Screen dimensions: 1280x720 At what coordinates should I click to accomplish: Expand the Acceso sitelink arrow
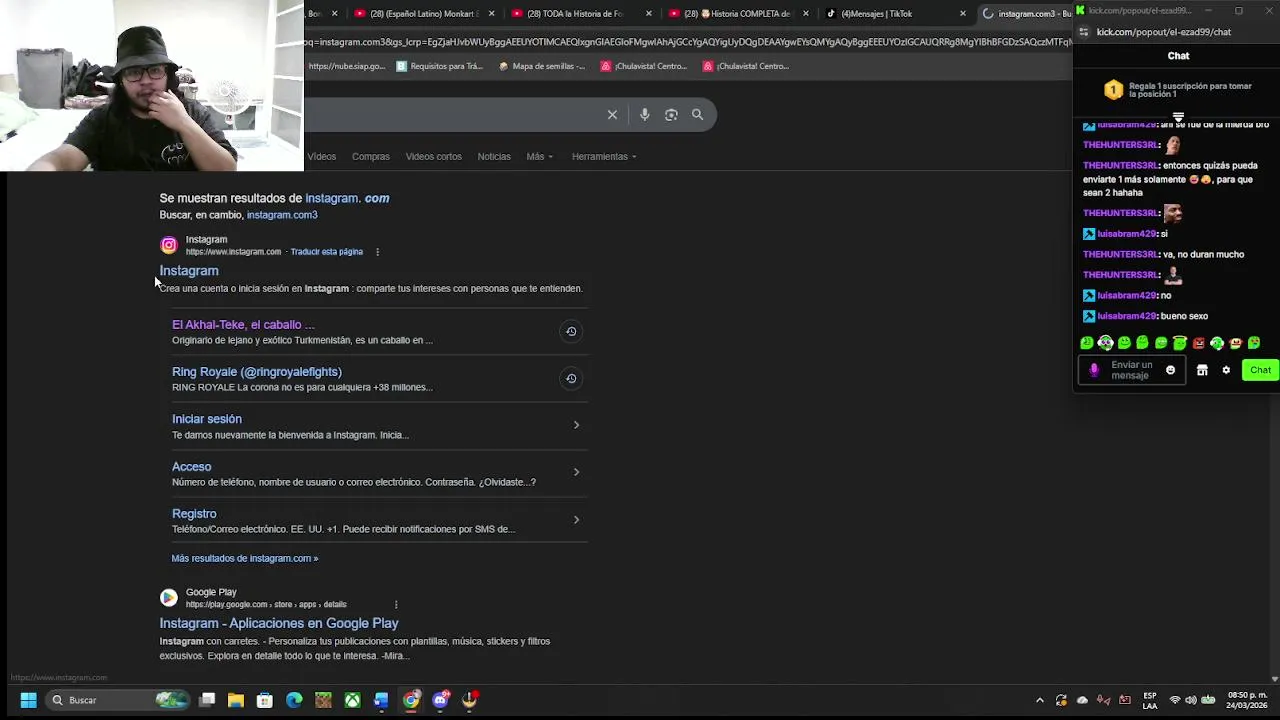click(576, 472)
